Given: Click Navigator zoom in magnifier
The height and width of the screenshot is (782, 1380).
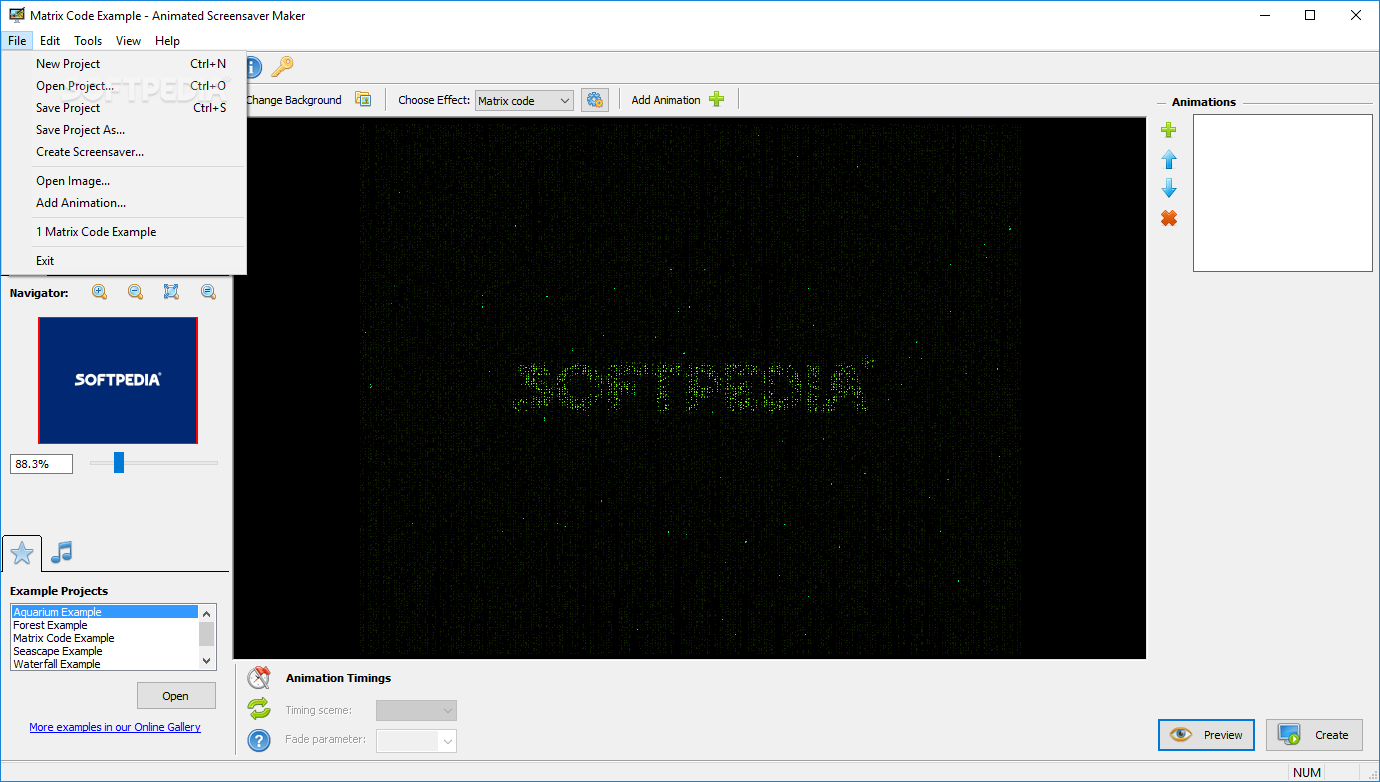Looking at the screenshot, I should click(x=99, y=292).
